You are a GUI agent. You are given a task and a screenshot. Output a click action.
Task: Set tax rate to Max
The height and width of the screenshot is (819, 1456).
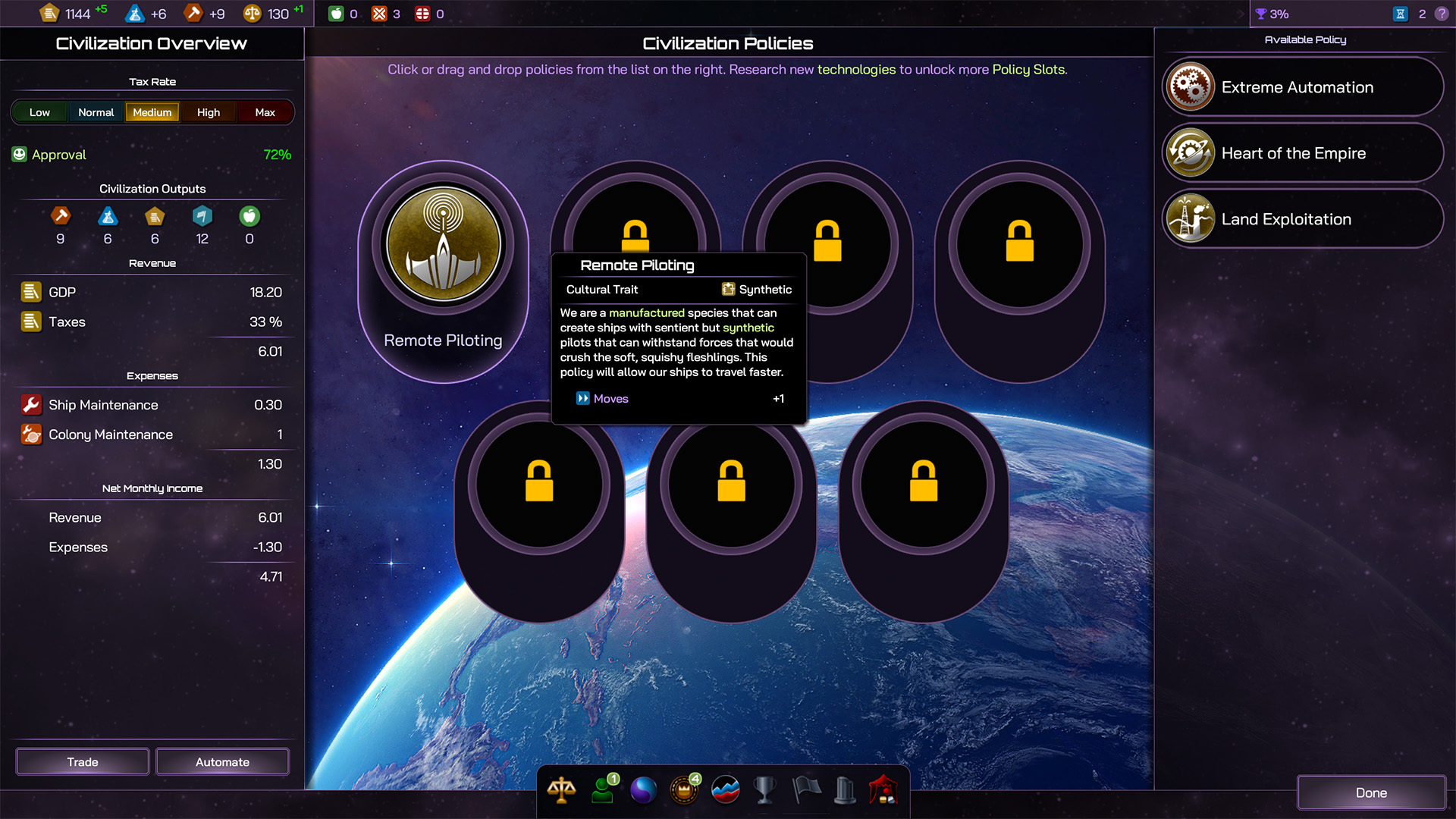(x=265, y=112)
